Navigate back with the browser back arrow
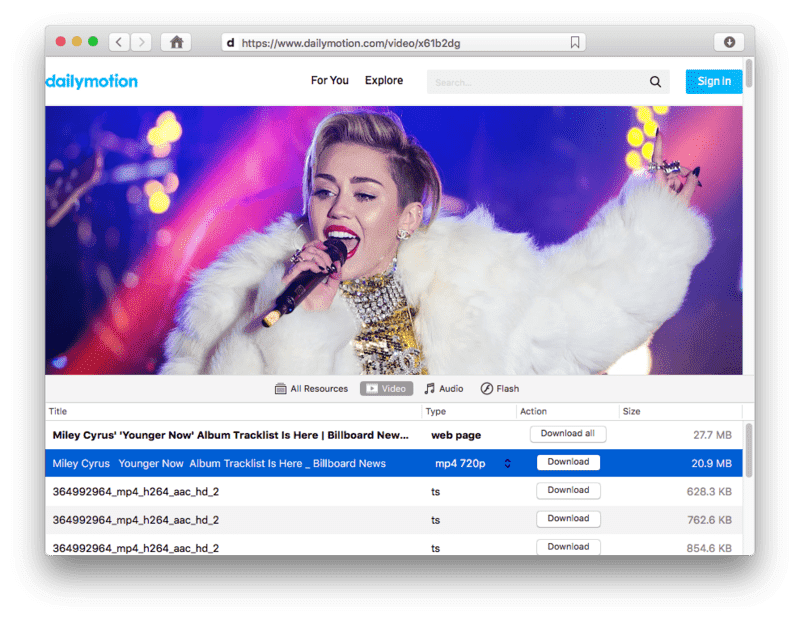 (x=119, y=42)
